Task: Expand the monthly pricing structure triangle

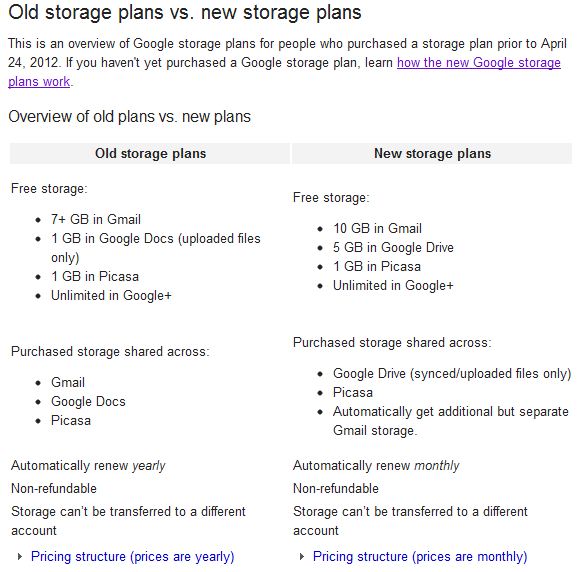Action: pos(302,556)
